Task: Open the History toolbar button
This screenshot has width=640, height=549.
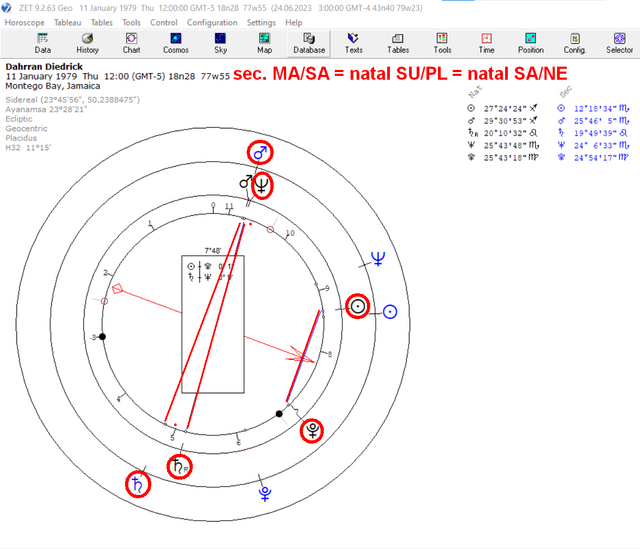Action: coord(87,43)
